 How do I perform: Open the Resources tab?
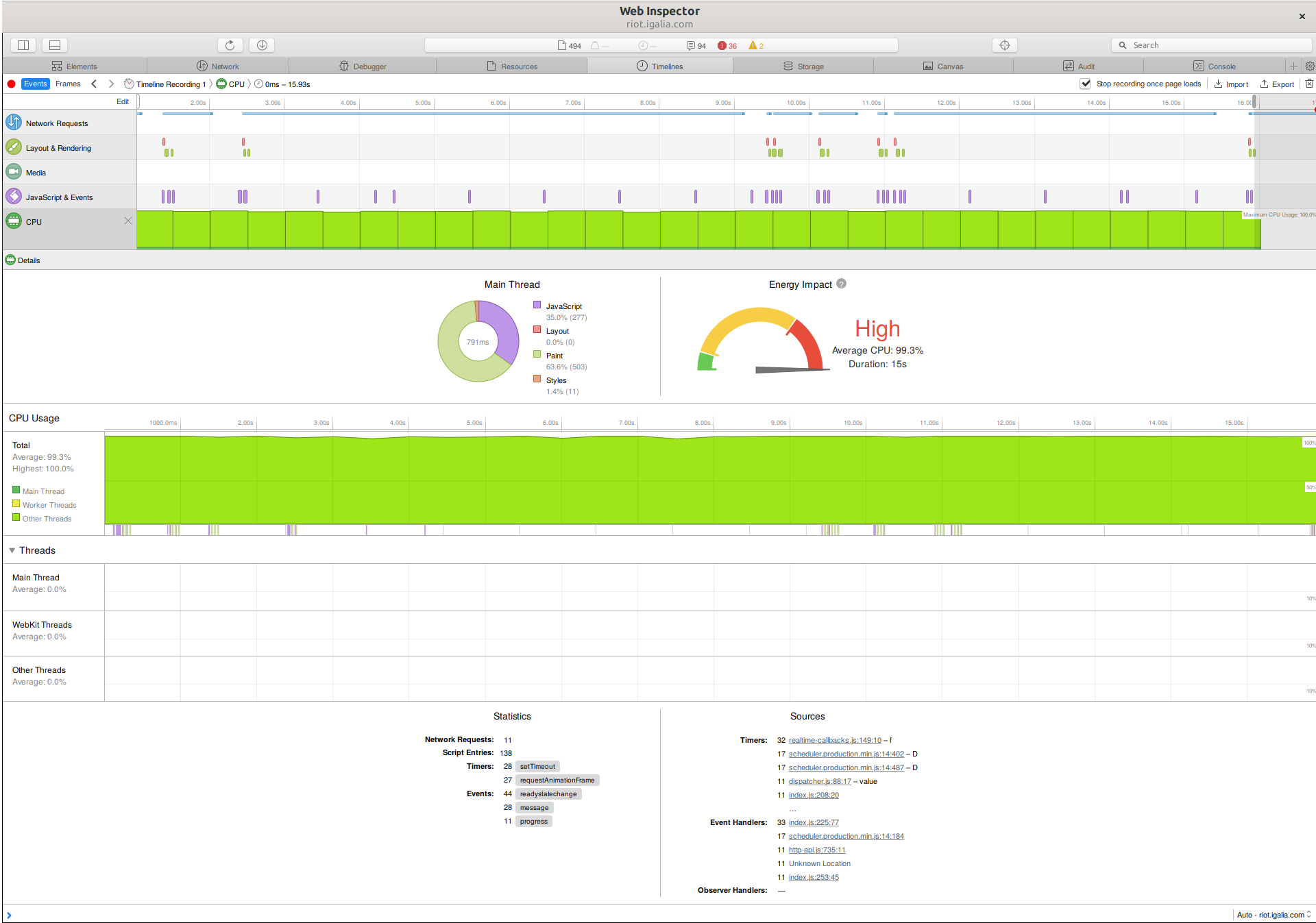tap(512, 66)
